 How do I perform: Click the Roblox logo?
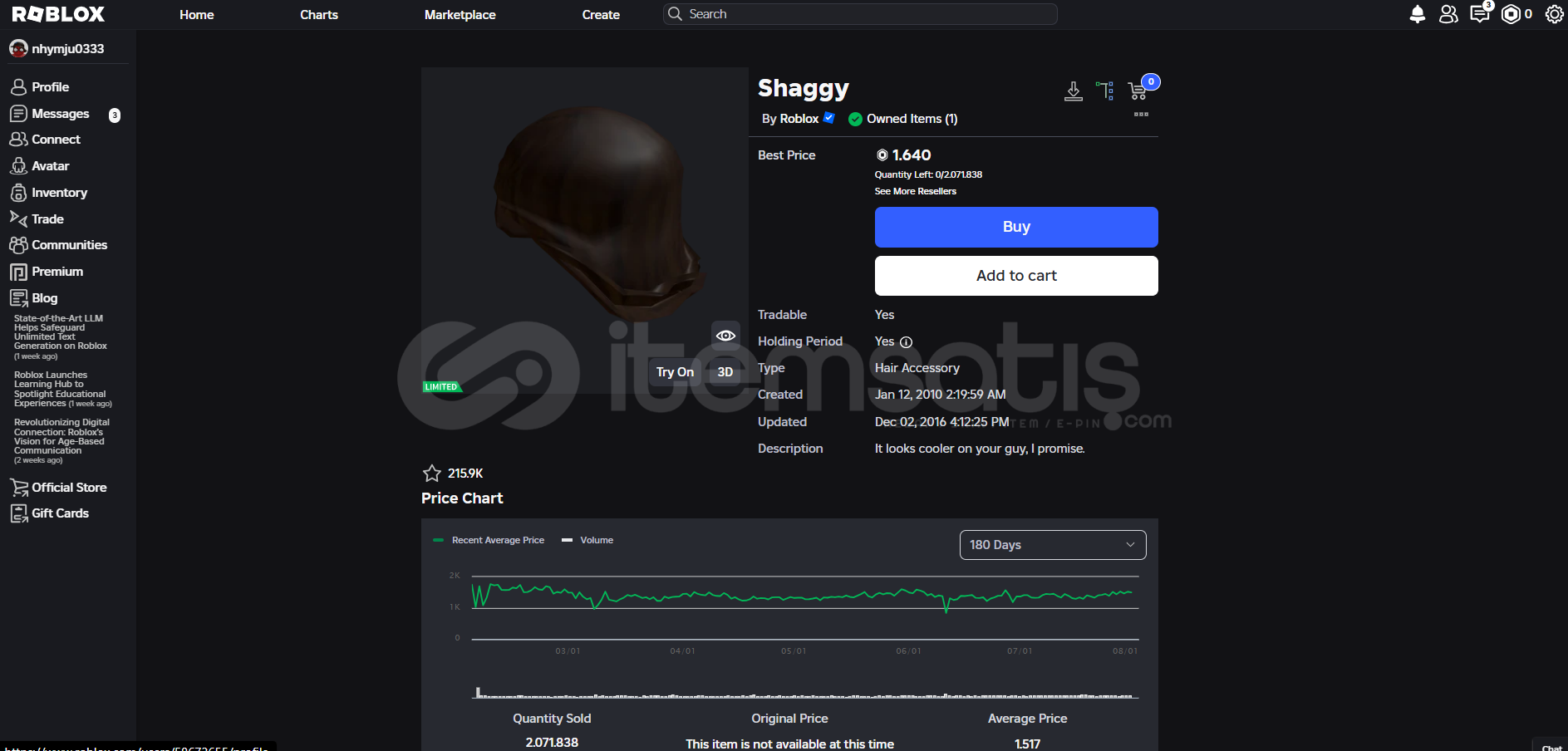(58, 14)
